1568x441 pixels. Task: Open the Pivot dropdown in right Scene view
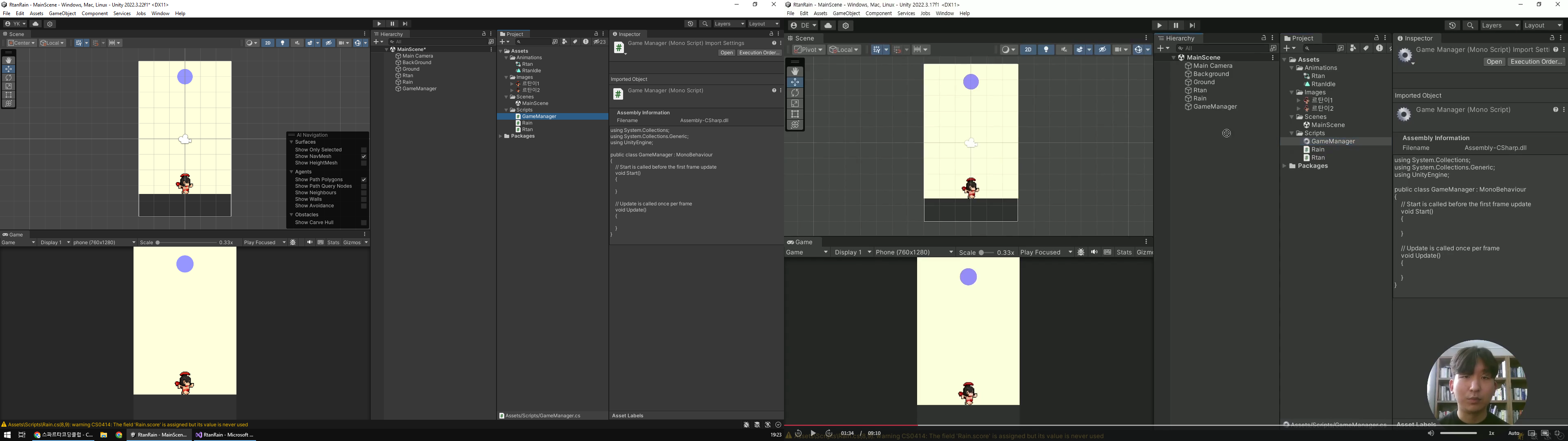808,49
